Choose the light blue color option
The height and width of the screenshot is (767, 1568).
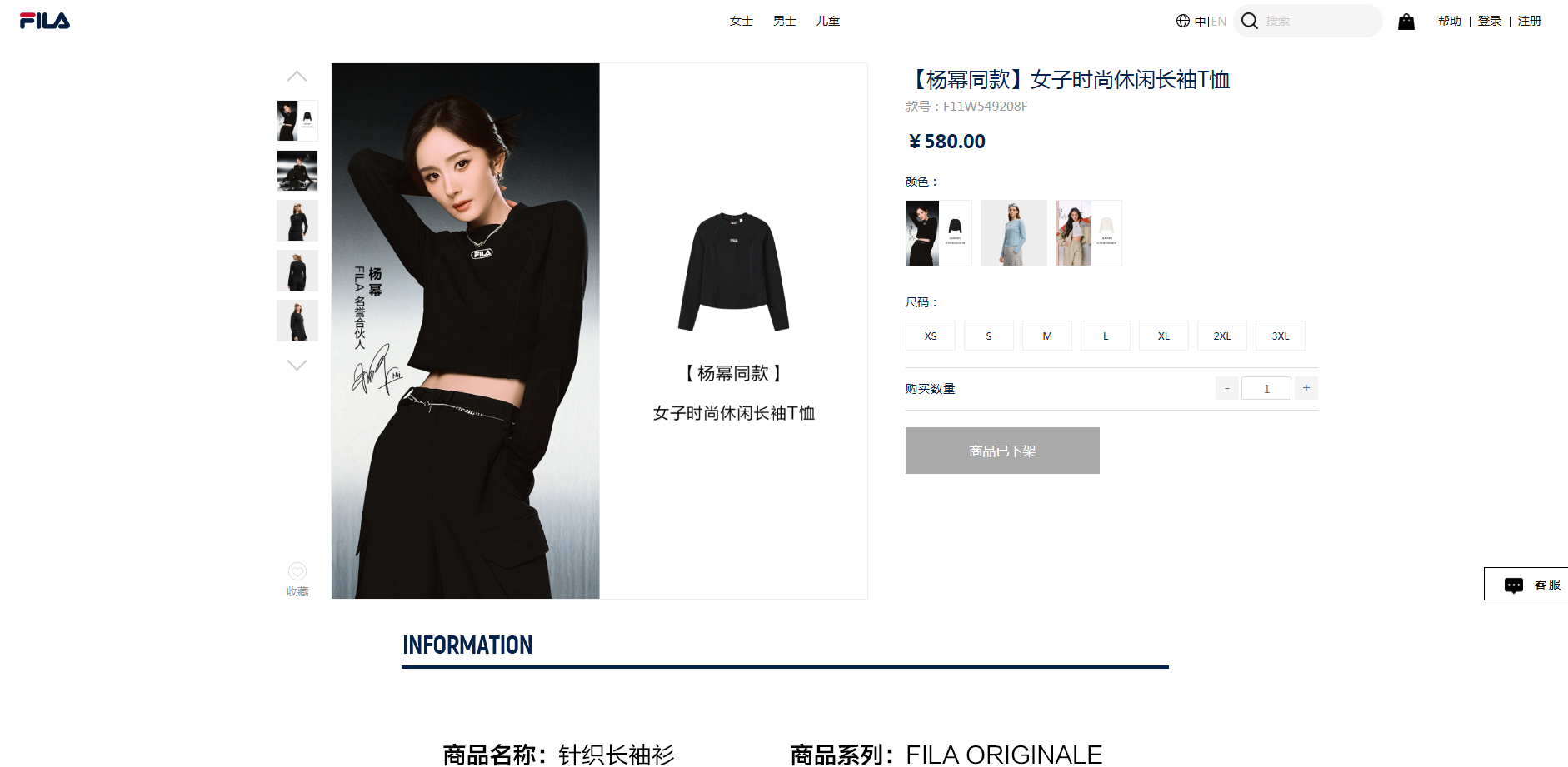[x=1014, y=233]
